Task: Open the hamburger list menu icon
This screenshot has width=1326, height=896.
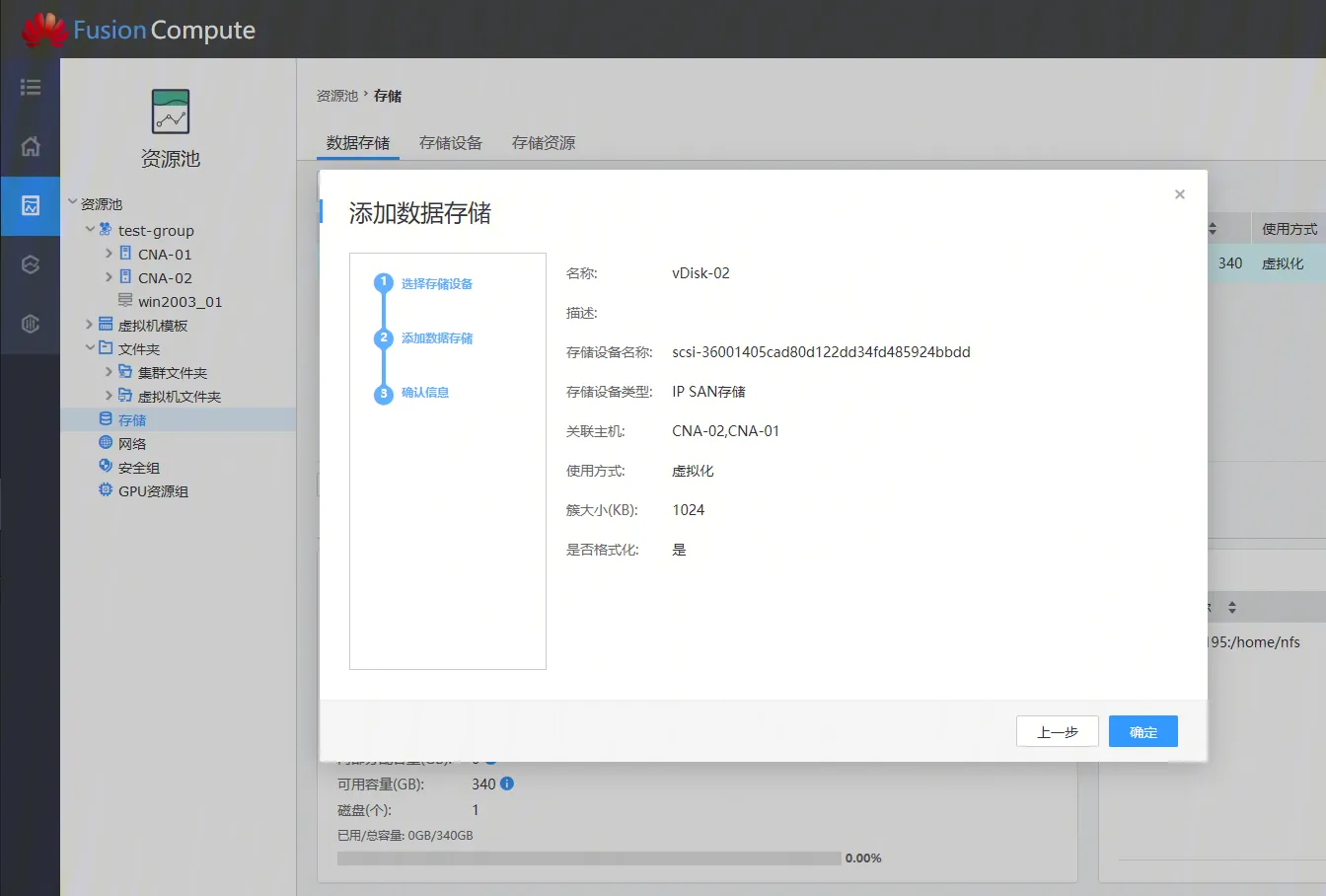Action: [31, 87]
